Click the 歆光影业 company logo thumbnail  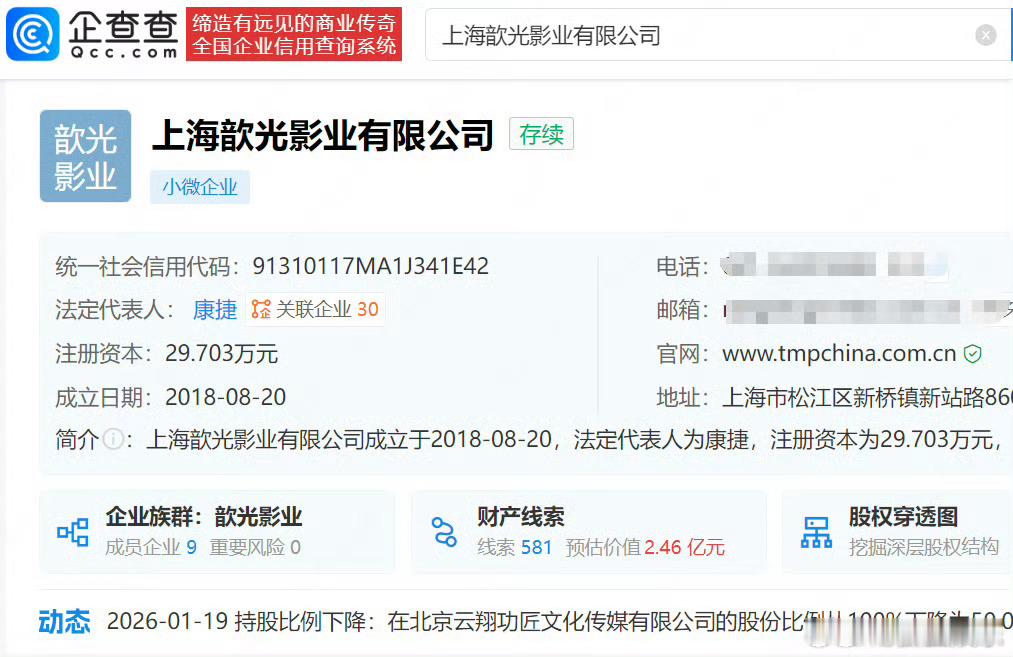[85, 156]
